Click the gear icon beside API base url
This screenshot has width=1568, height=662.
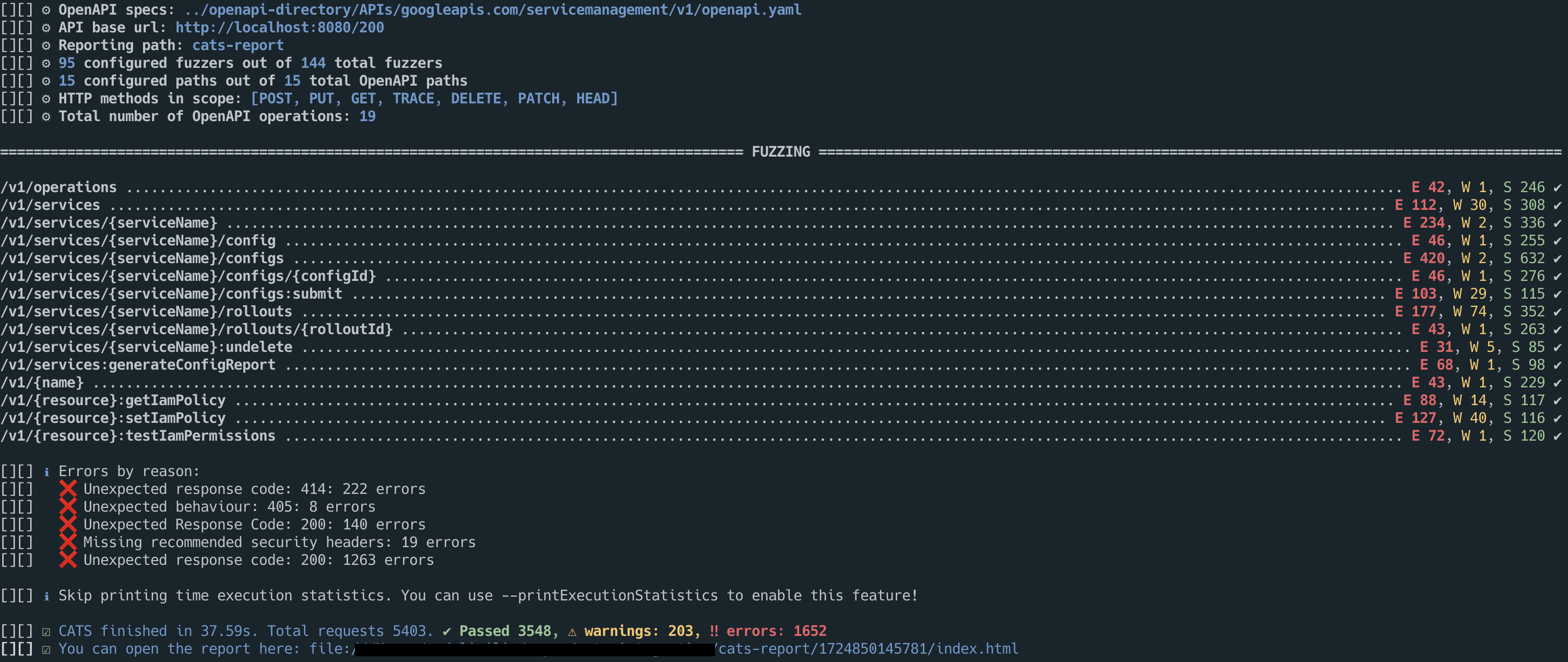point(46,28)
